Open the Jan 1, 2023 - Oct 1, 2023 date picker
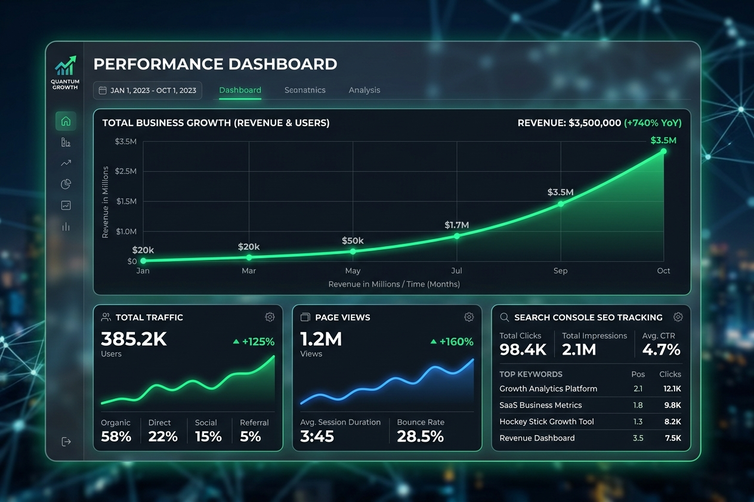754x502 pixels. [148, 90]
